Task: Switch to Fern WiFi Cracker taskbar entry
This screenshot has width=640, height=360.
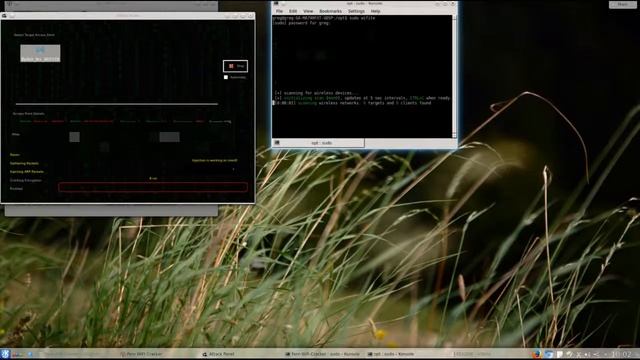Action: (x=141, y=354)
